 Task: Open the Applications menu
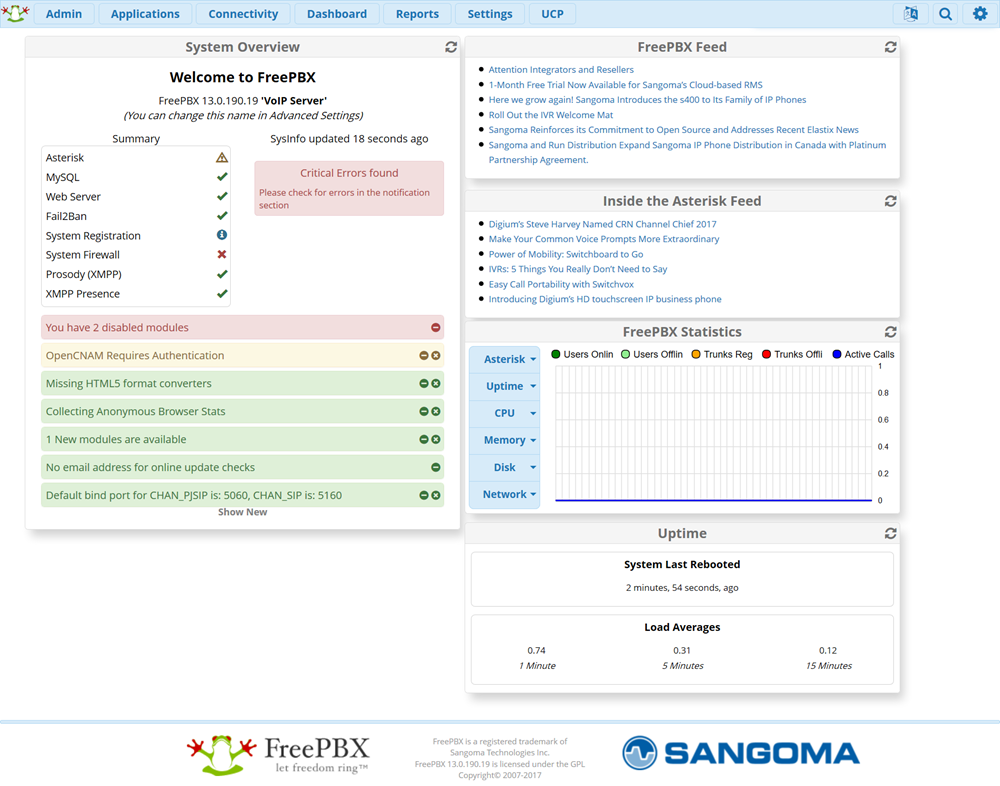tap(145, 13)
